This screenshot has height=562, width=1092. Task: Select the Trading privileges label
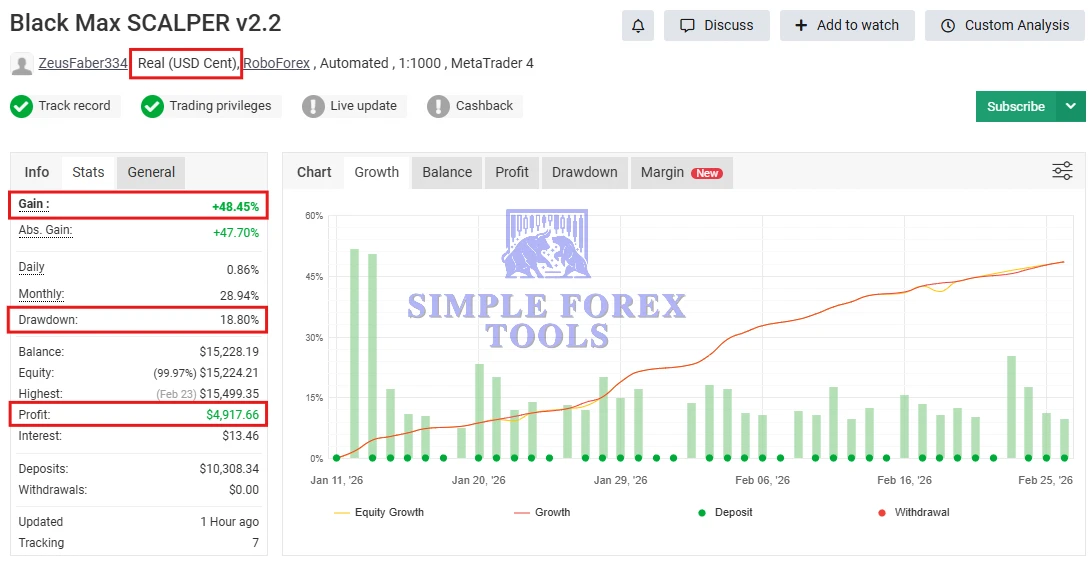pyautogui.click(x=220, y=106)
